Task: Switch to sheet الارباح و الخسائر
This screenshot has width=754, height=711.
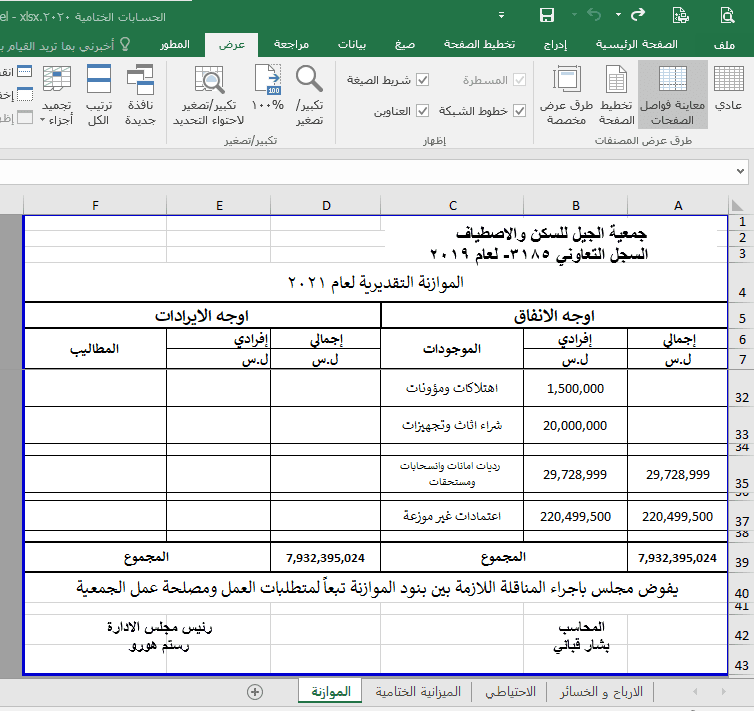Action: (x=601, y=692)
